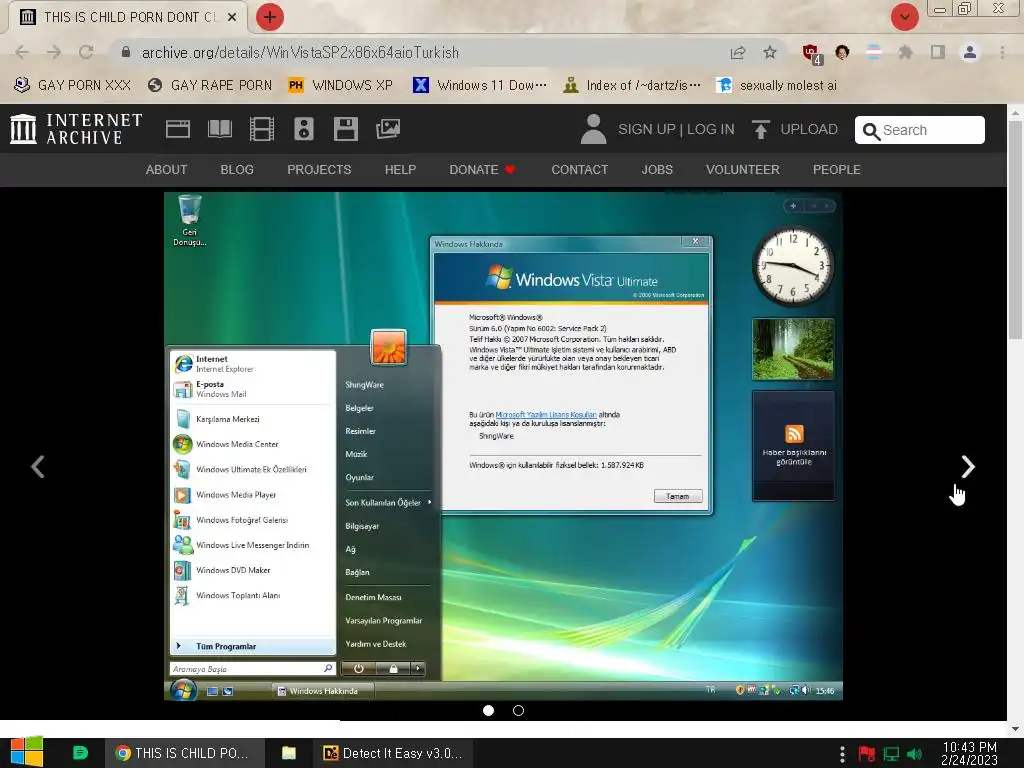
Task: Click the green chat icon on the taskbar
Action: (80, 753)
